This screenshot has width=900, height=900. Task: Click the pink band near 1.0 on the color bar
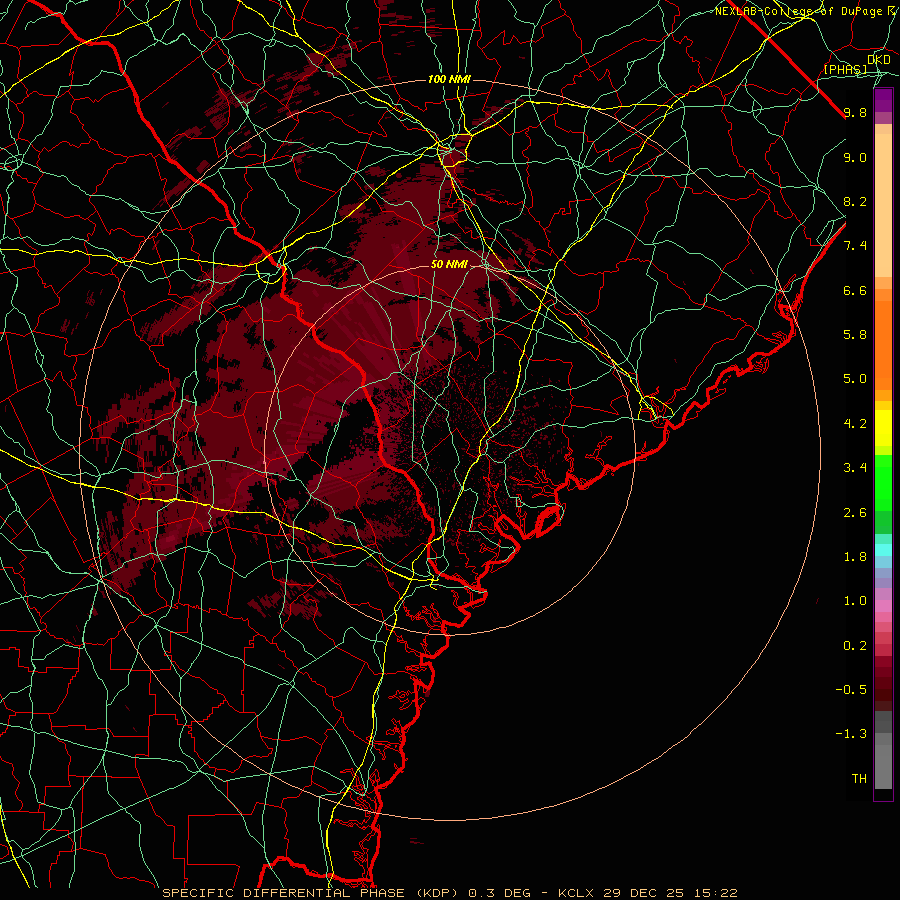tap(883, 606)
